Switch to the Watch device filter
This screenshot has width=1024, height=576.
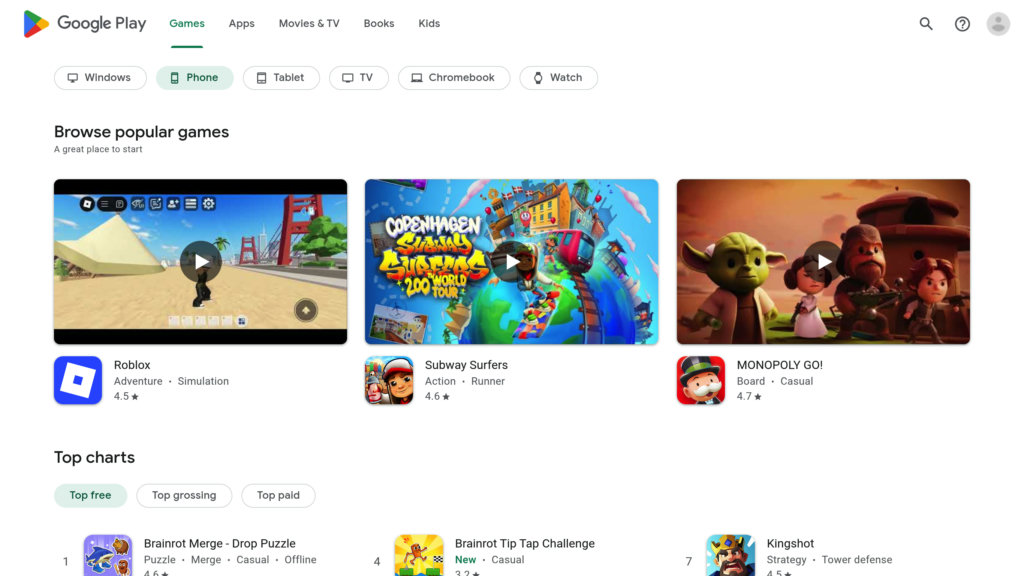click(x=558, y=78)
